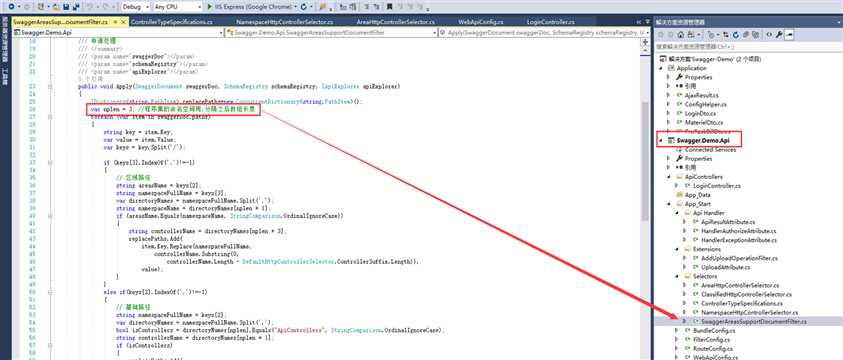
Task: Click the Solution Explorer search box
Action: coord(748,47)
